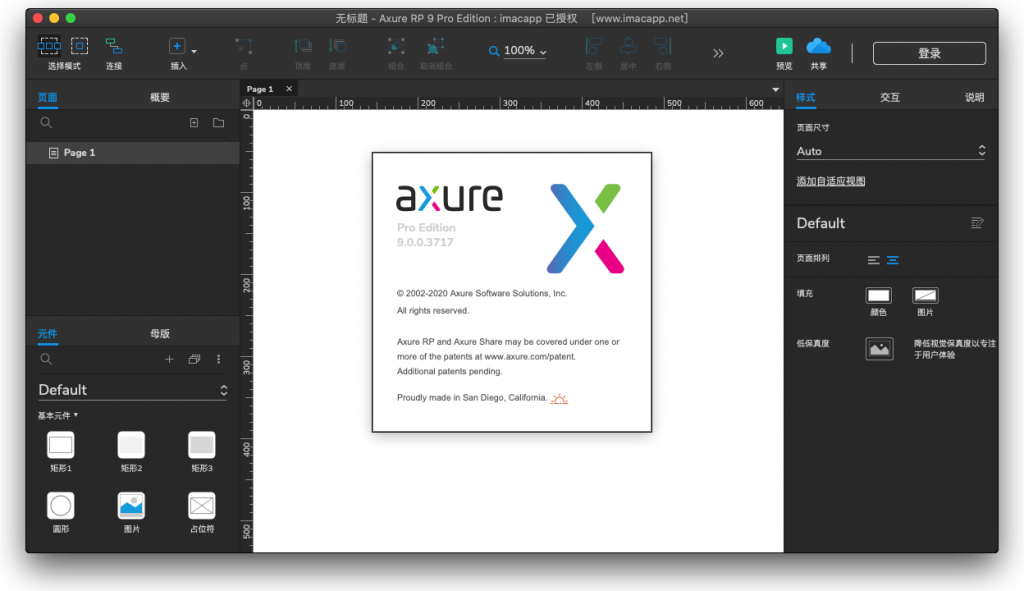Switch to the 交互 interactions tab
Viewport: 1024px width, 591px height.
click(889, 97)
